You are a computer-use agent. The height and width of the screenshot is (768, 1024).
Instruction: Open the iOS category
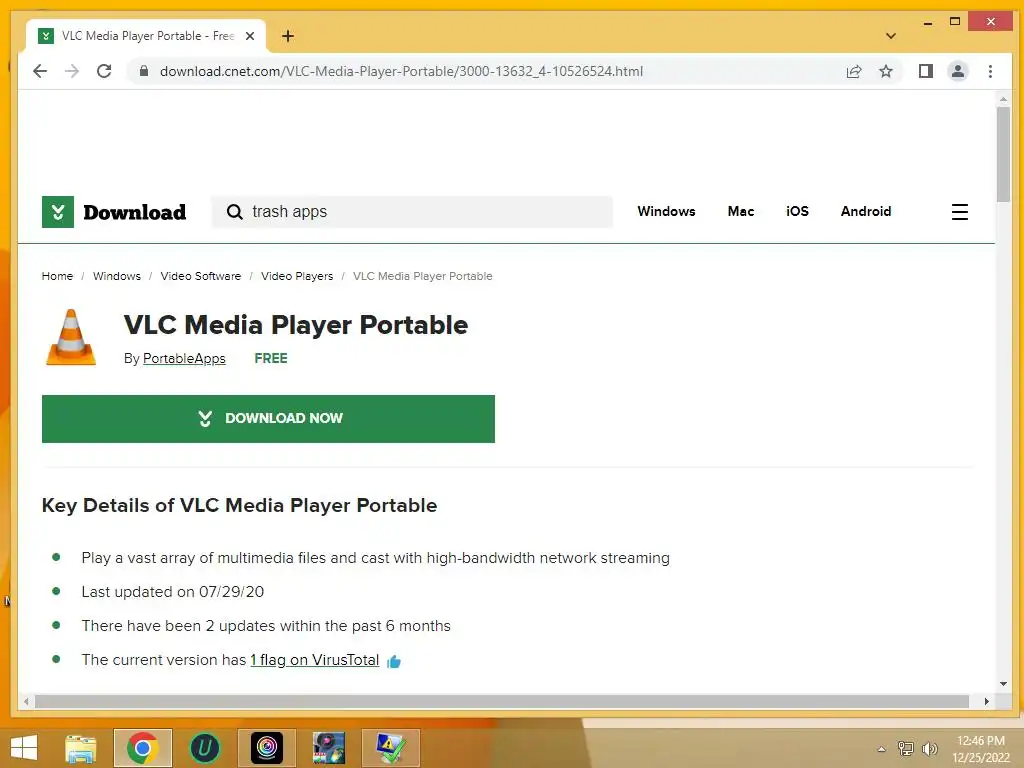pos(797,211)
